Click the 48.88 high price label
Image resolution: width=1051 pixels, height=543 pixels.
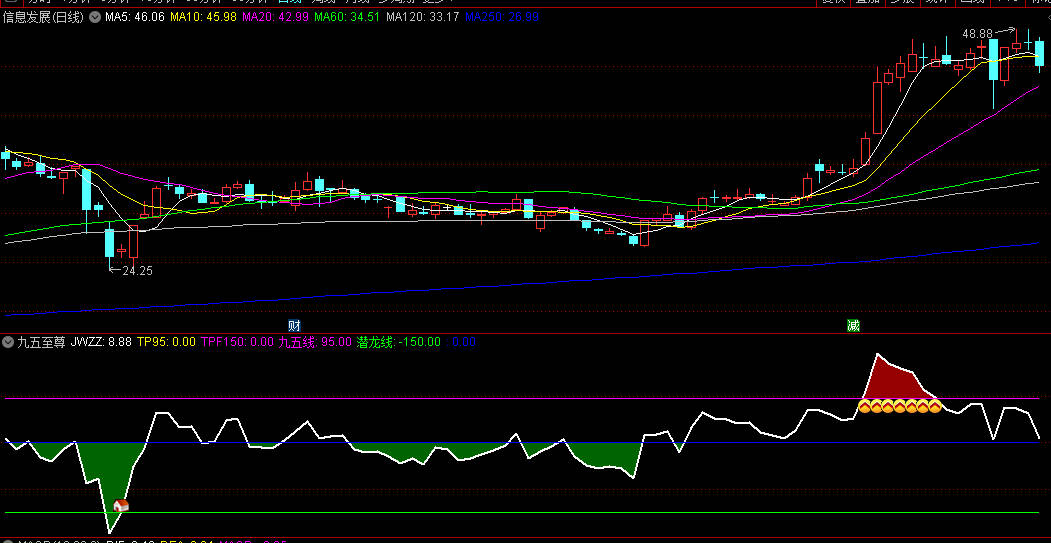(x=977, y=33)
